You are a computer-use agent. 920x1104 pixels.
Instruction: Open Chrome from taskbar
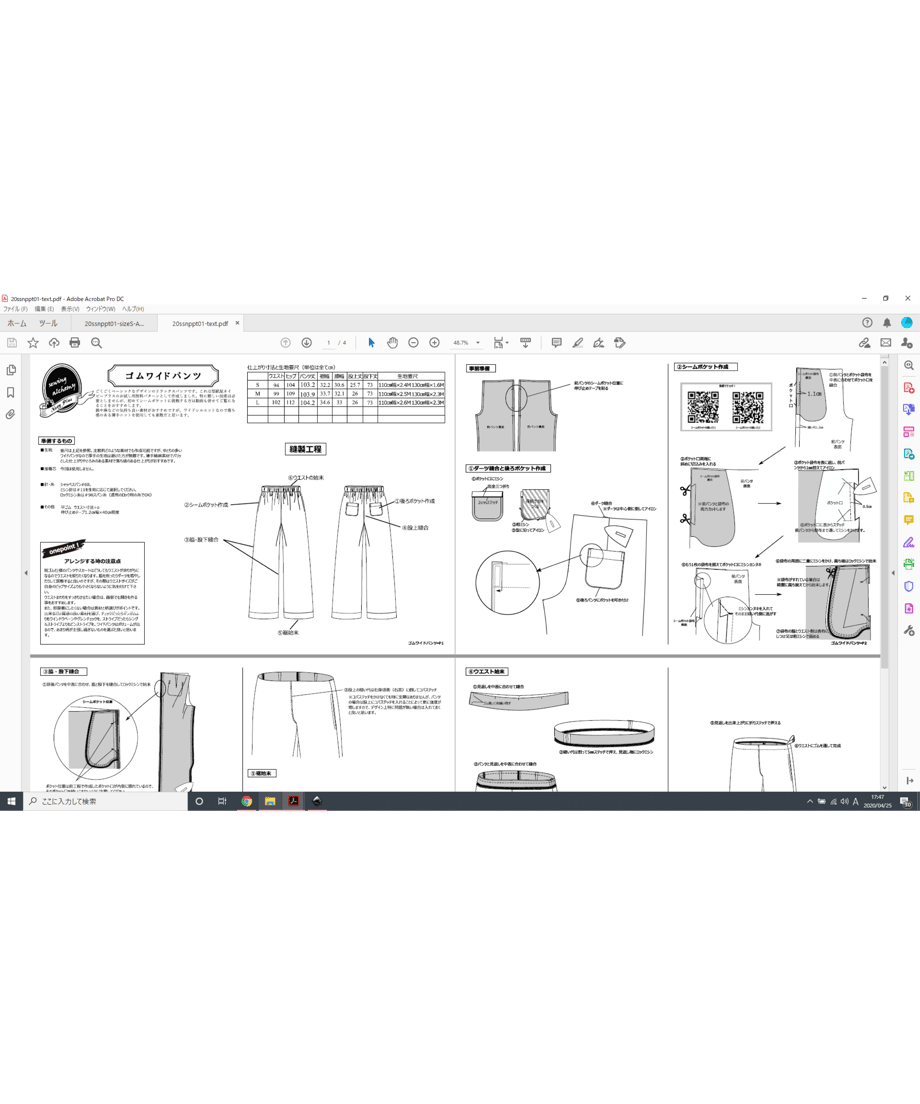click(x=246, y=801)
